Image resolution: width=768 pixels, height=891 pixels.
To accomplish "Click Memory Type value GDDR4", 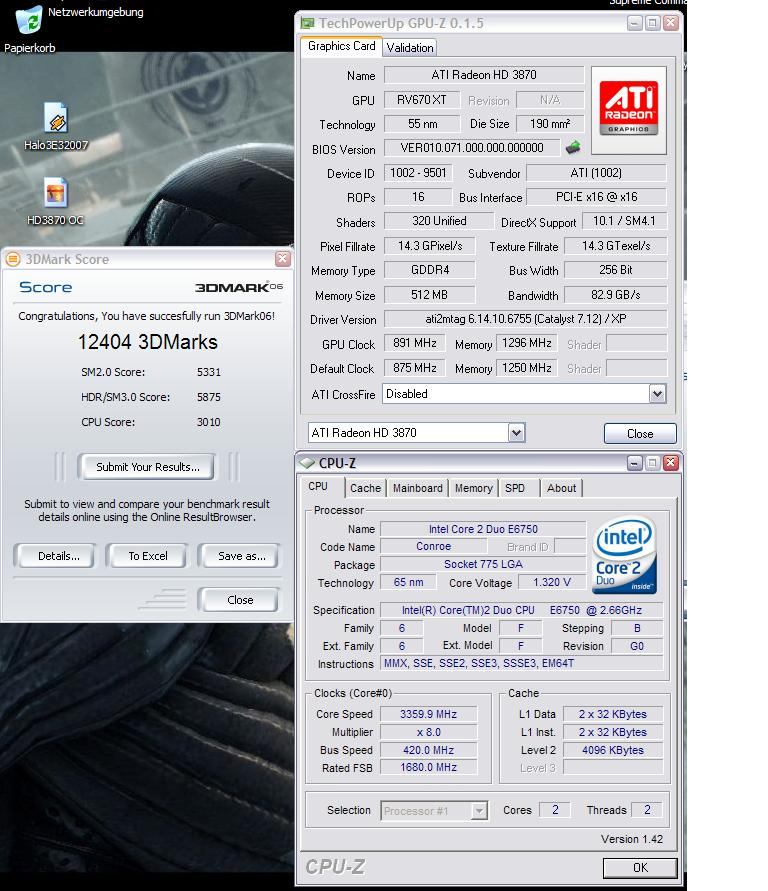I will tap(430, 270).
